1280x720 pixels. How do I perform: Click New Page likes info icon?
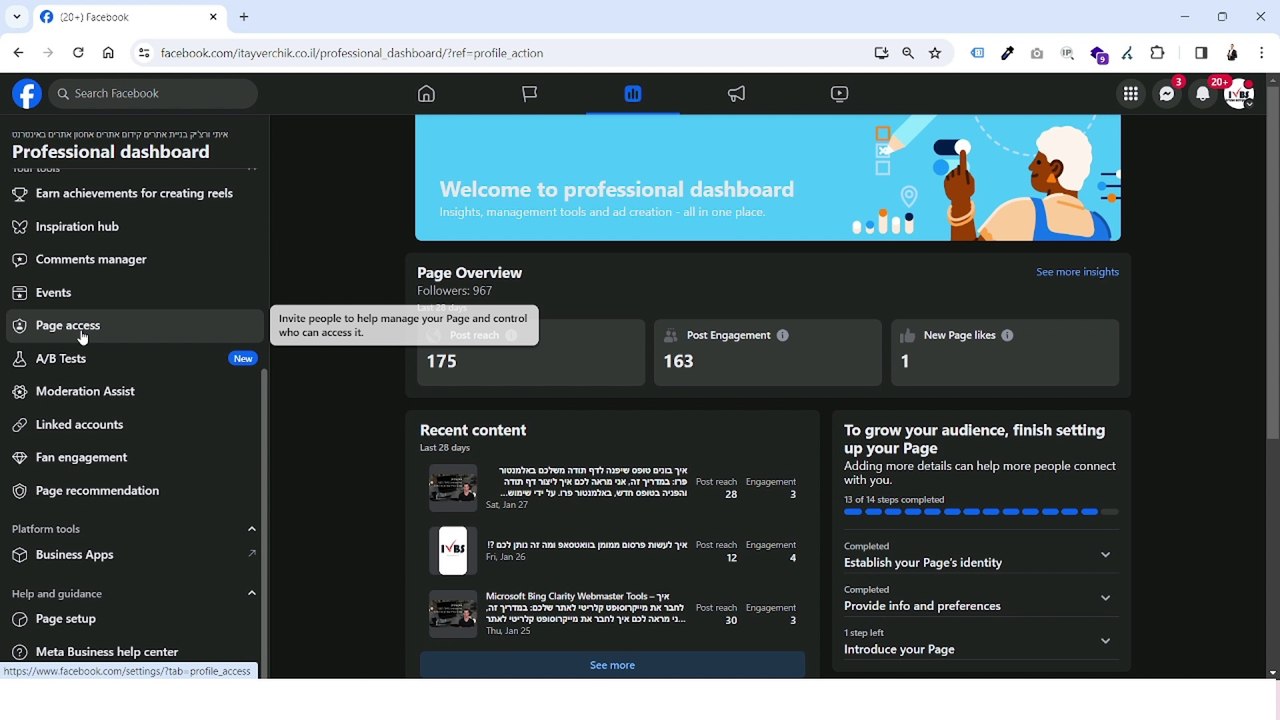click(x=1007, y=335)
